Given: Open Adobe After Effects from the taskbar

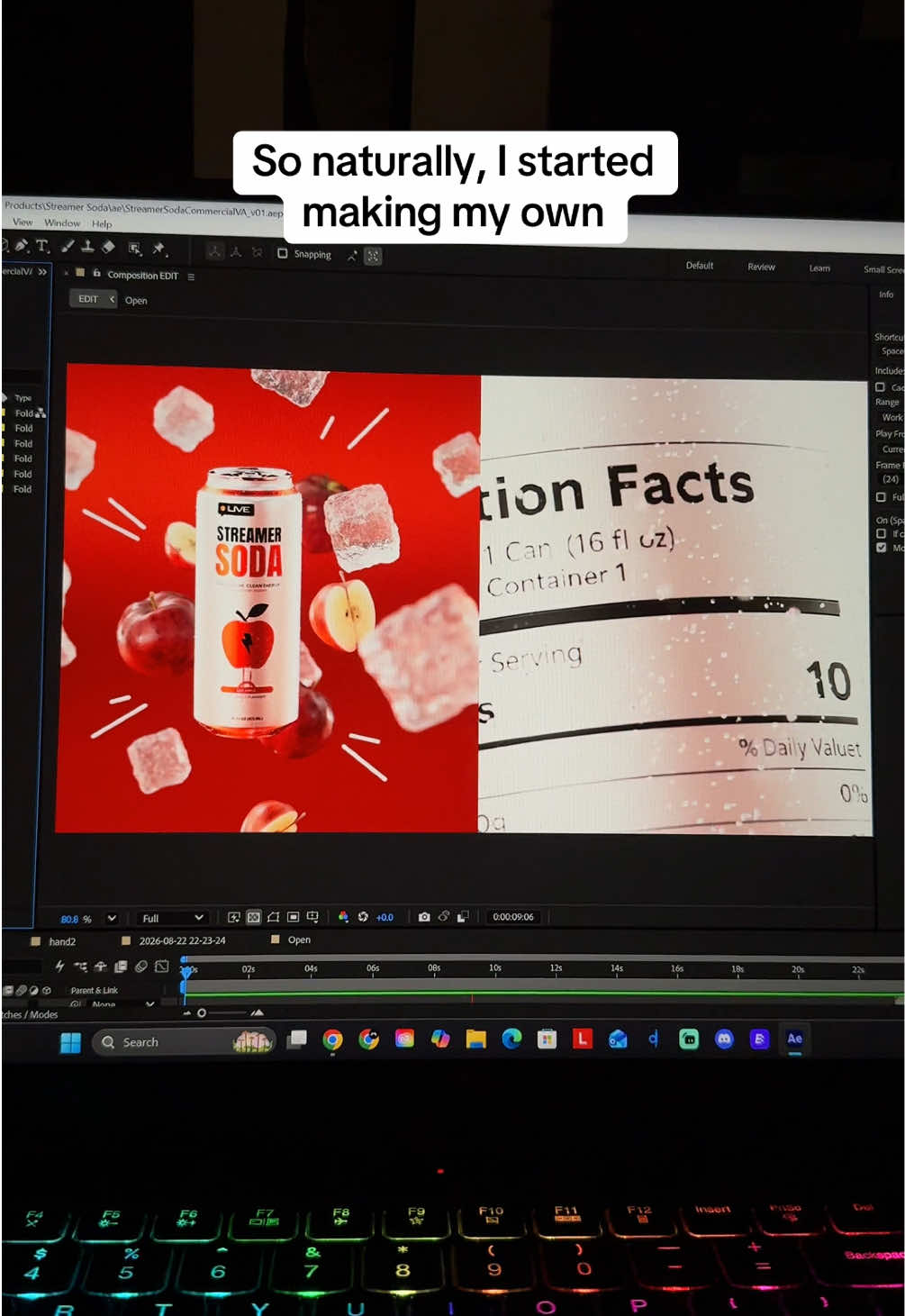Looking at the screenshot, I should 794,1039.
